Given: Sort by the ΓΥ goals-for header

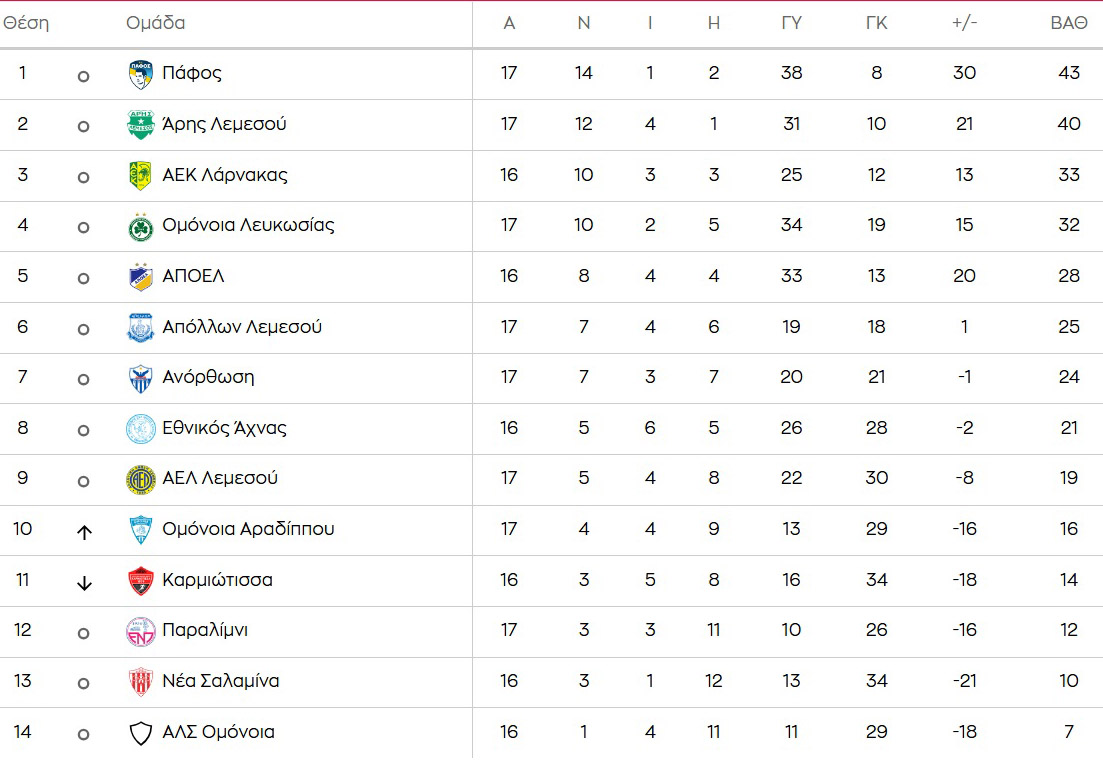Looking at the screenshot, I should (791, 24).
